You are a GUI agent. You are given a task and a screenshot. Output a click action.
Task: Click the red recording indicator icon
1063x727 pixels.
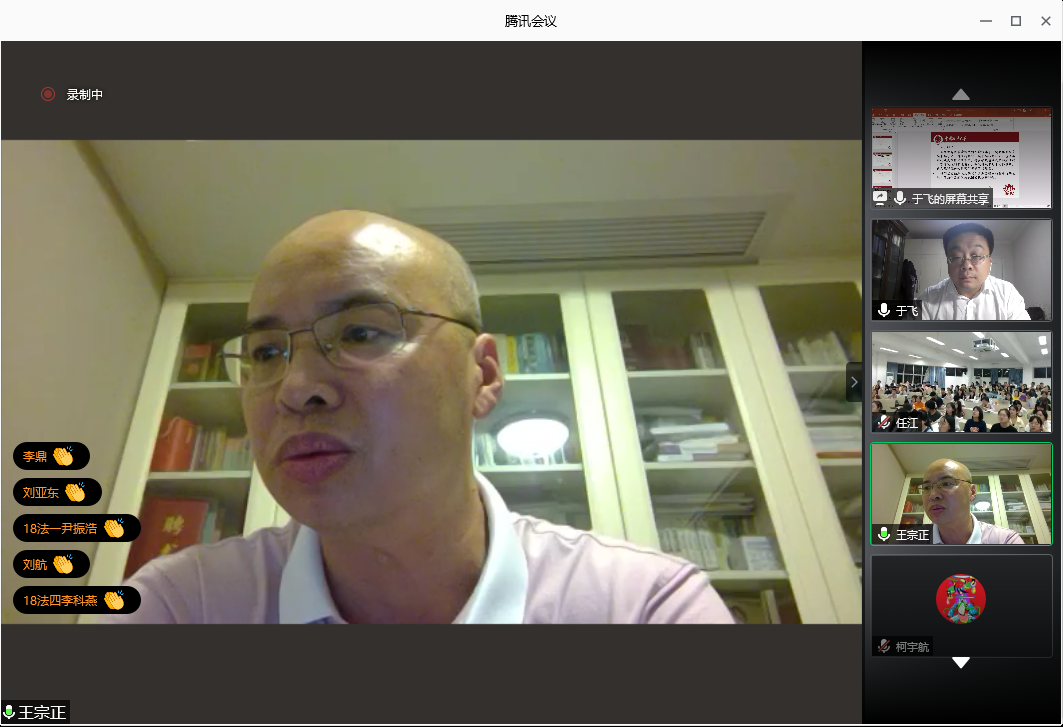48,94
